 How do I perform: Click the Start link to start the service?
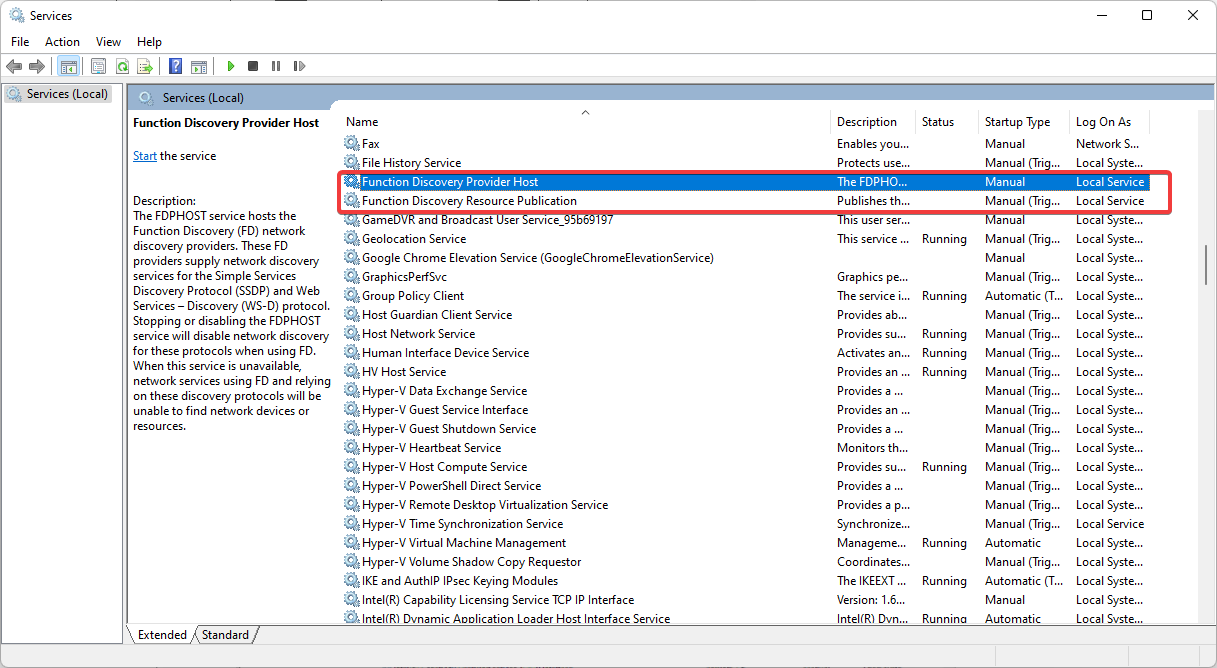click(145, 156)
